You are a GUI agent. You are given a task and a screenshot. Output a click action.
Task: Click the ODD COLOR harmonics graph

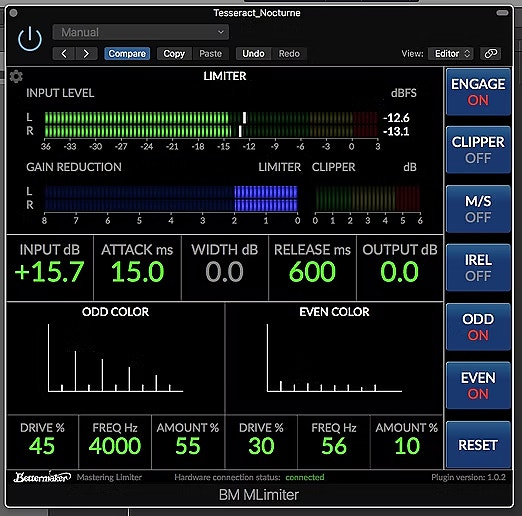pos(115,358)
